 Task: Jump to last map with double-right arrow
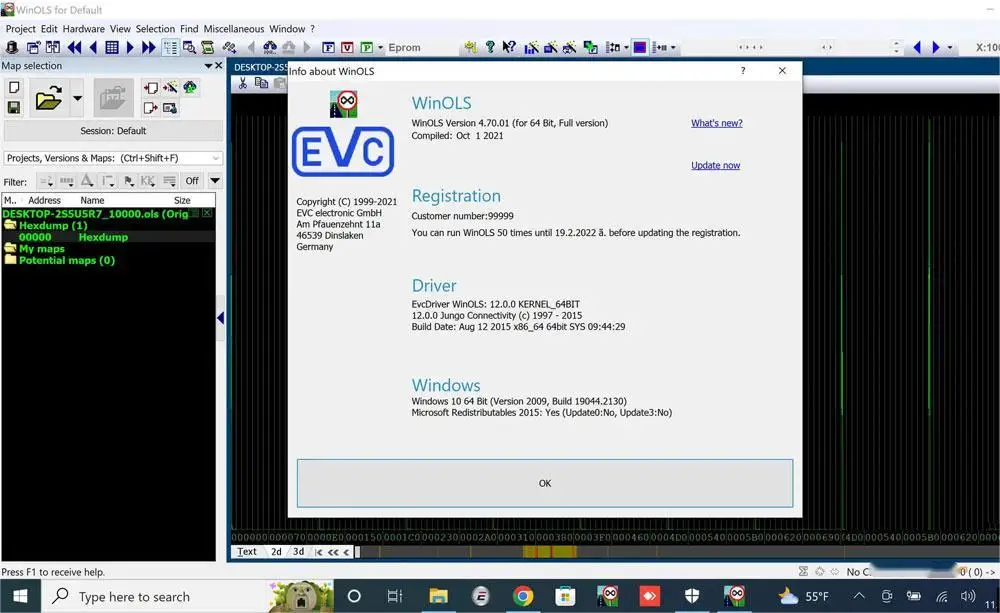(149, 47)
